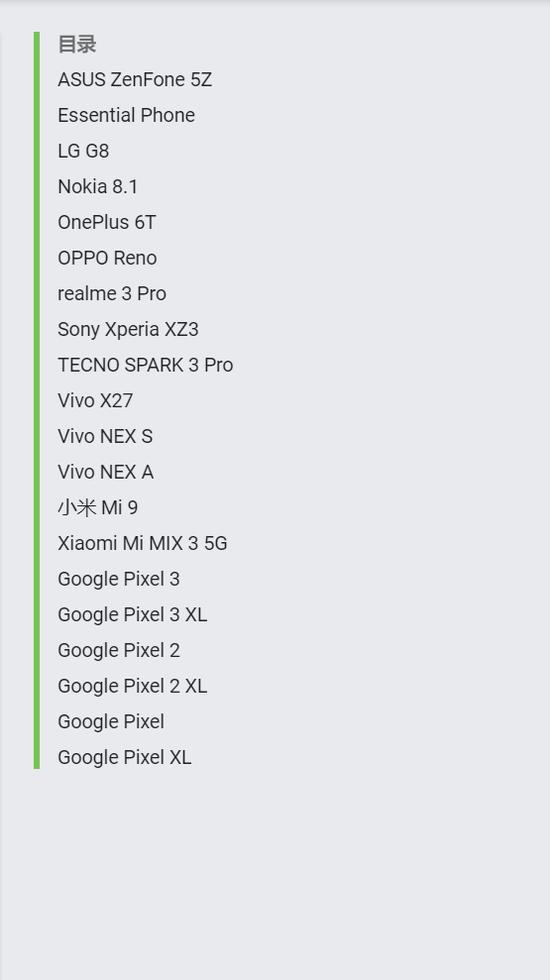Select the plain Google Pixel link

[x=111, y=721]
